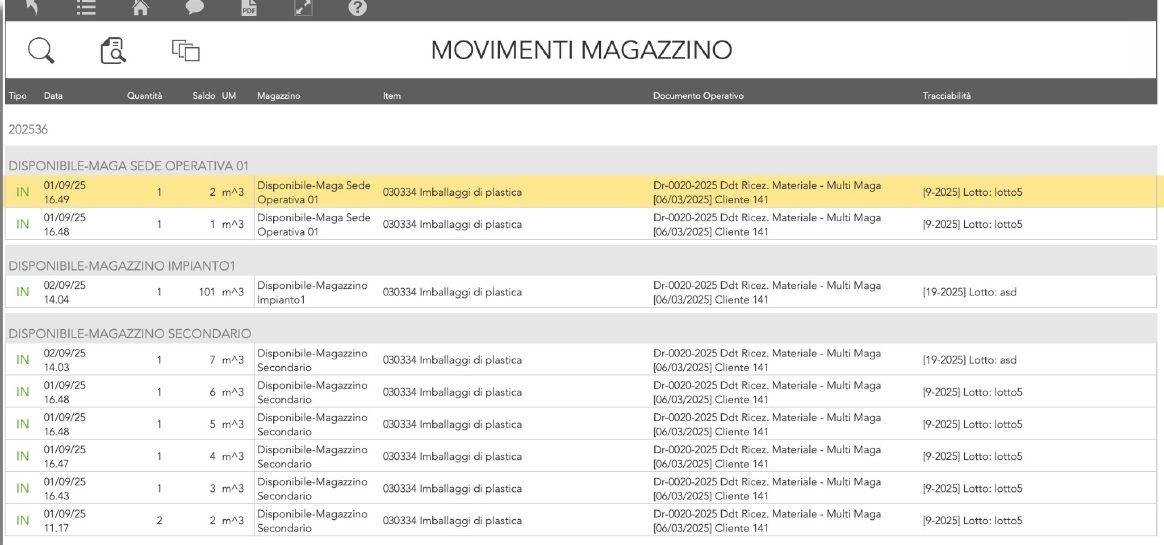
Task: Click 'Disponibile-Magazzino Secondario' in 14.03 row
Action: click(x=313, y=360)
